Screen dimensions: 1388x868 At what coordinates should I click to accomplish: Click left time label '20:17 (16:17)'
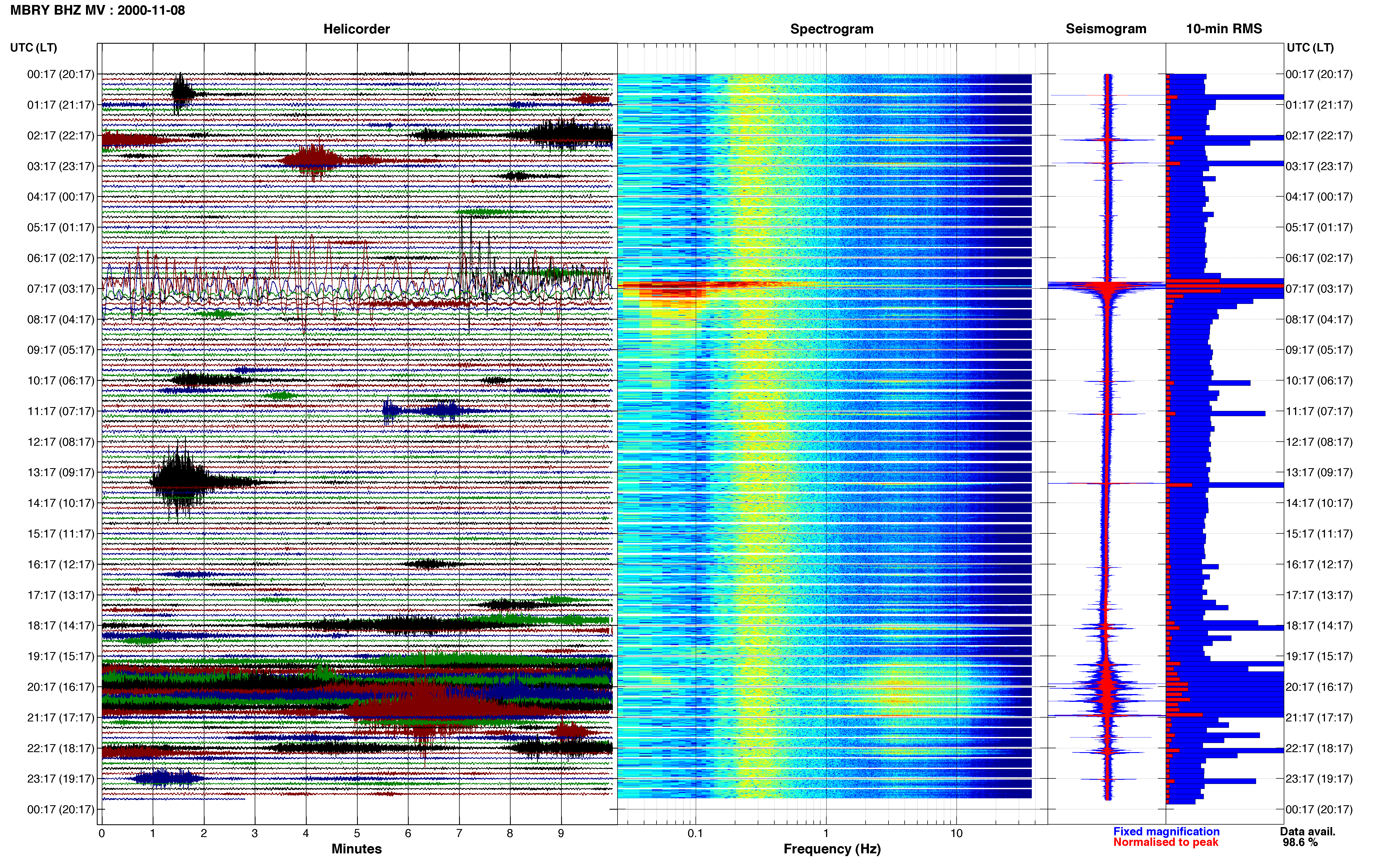(61, 687)
